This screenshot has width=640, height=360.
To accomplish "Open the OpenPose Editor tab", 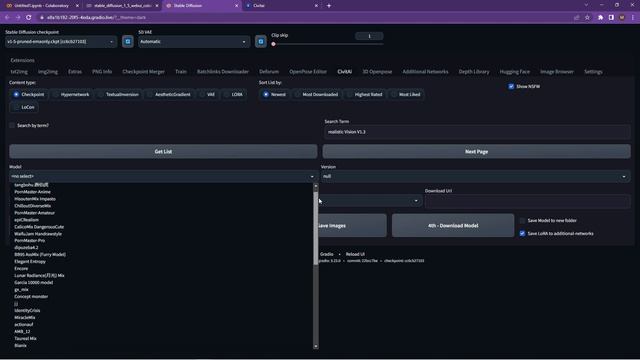I will 308,71.
